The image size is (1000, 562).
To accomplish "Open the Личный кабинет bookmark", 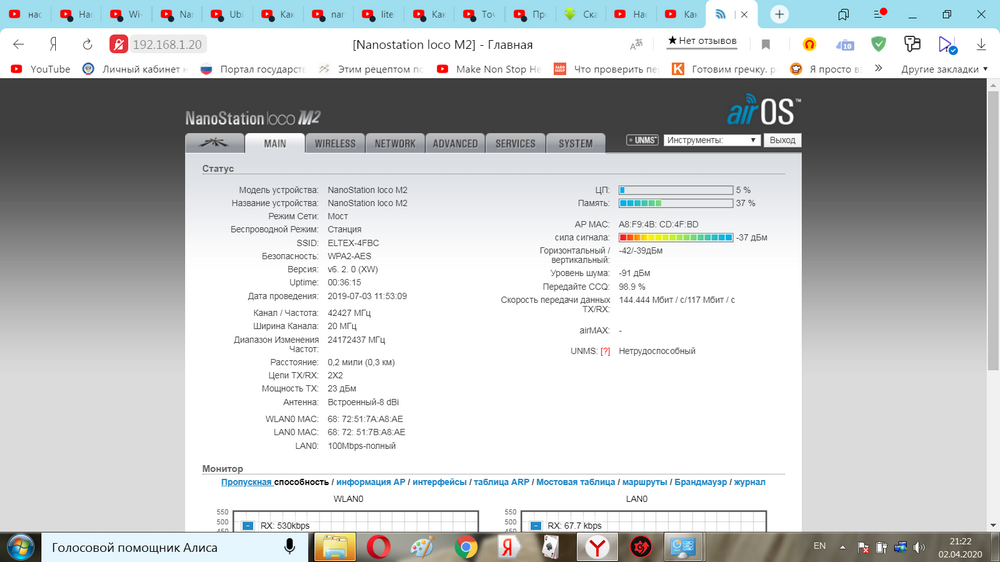I will point(135,69).
